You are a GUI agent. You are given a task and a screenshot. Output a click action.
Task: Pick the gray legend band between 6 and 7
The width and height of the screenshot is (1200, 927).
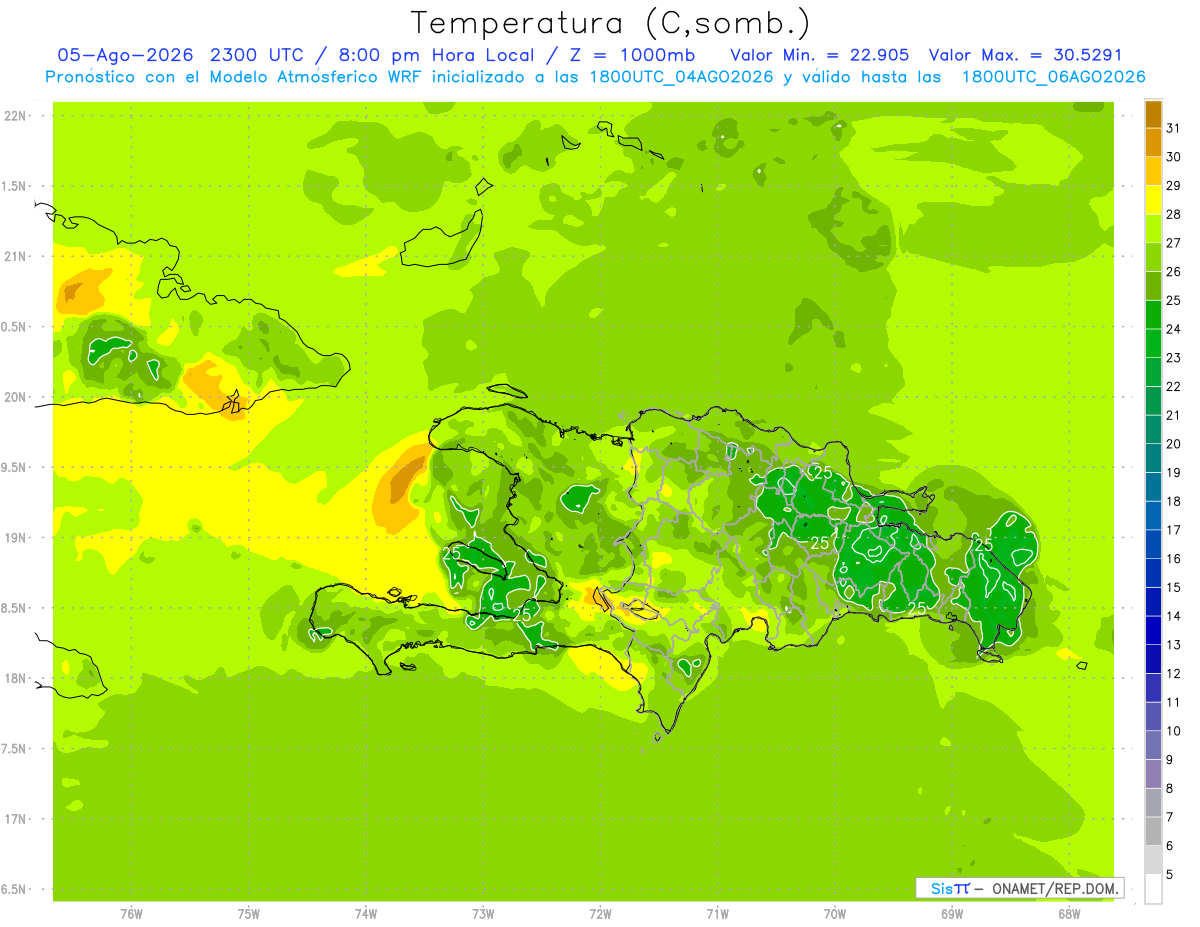1153,831
